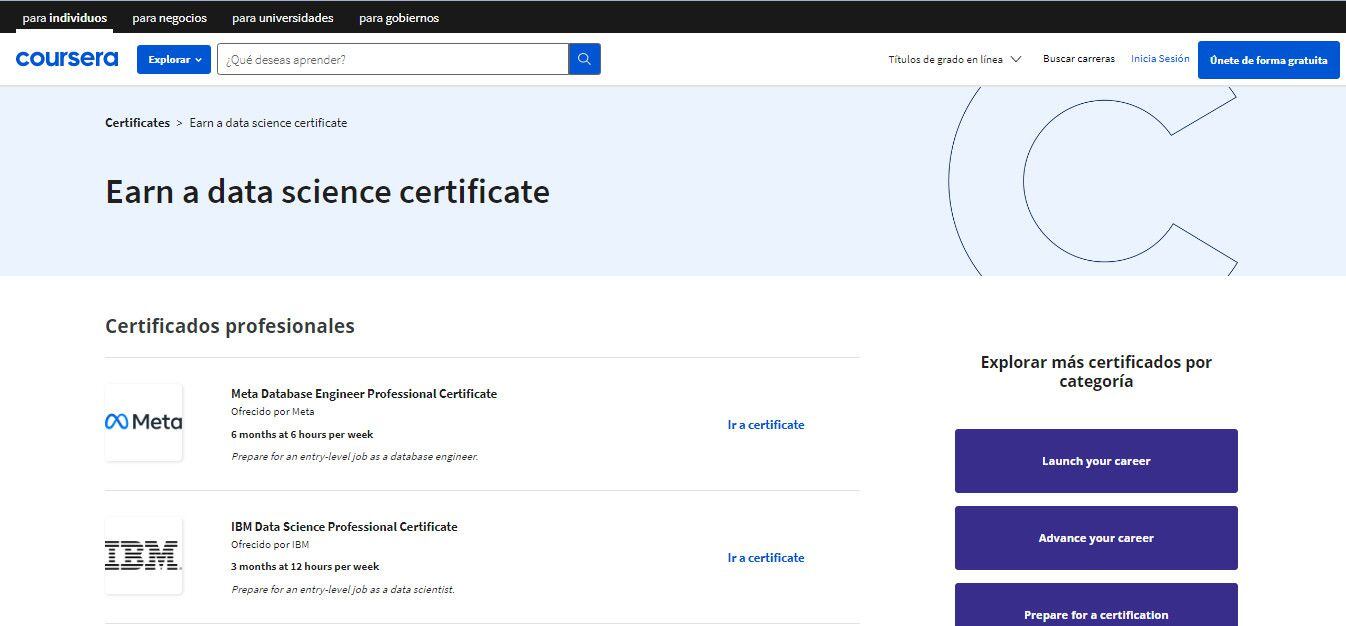Viewport: 1346px width, 626px height.
Task: Go to para gobiernos tab
Action: pyautogui.click(x=399, y=18)
